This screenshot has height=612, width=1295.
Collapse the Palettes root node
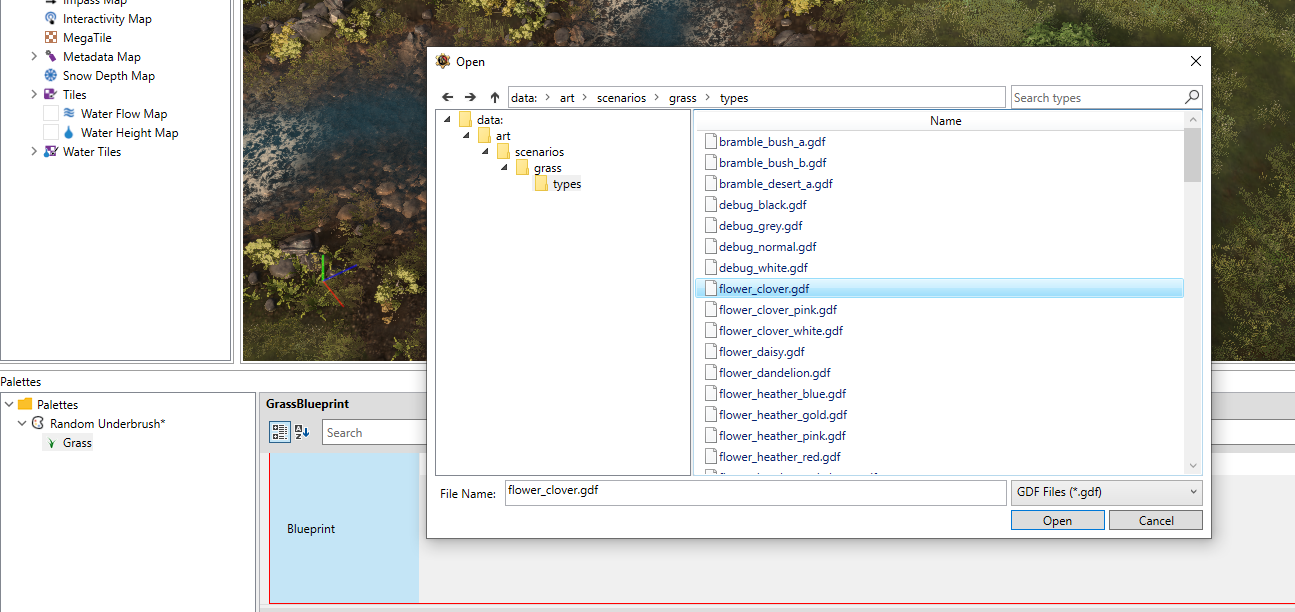tap(9, 405)
